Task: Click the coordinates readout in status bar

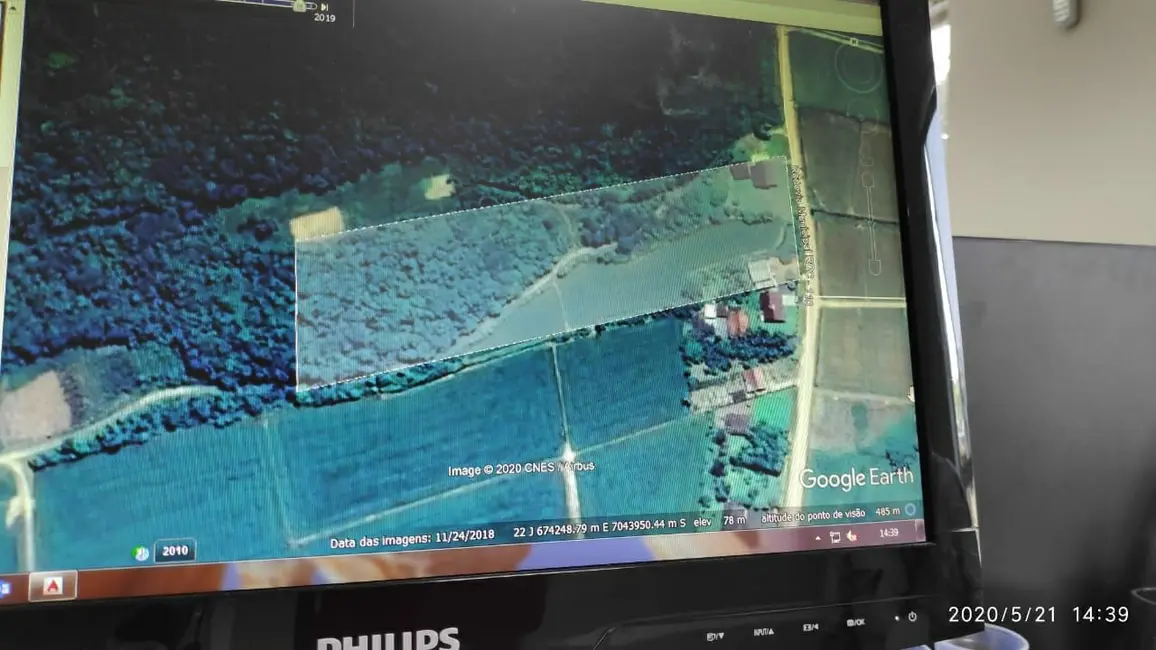Action: [x=600, y=529]
